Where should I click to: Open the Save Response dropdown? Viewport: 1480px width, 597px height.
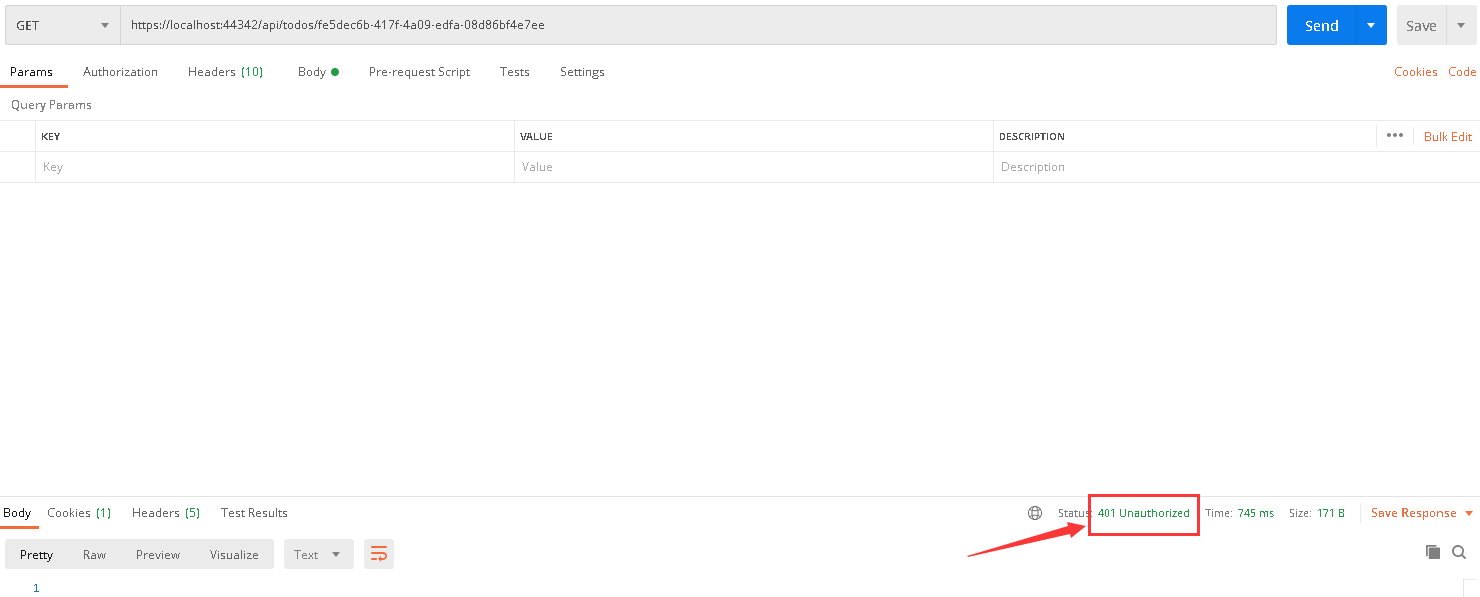pyautogui.click(x=1422, y=513)
